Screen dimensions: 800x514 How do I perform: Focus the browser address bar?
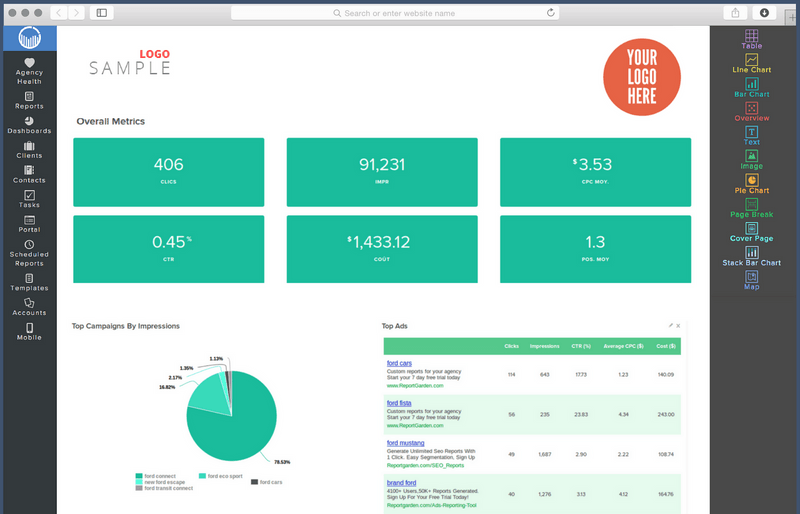click(395, 13)
